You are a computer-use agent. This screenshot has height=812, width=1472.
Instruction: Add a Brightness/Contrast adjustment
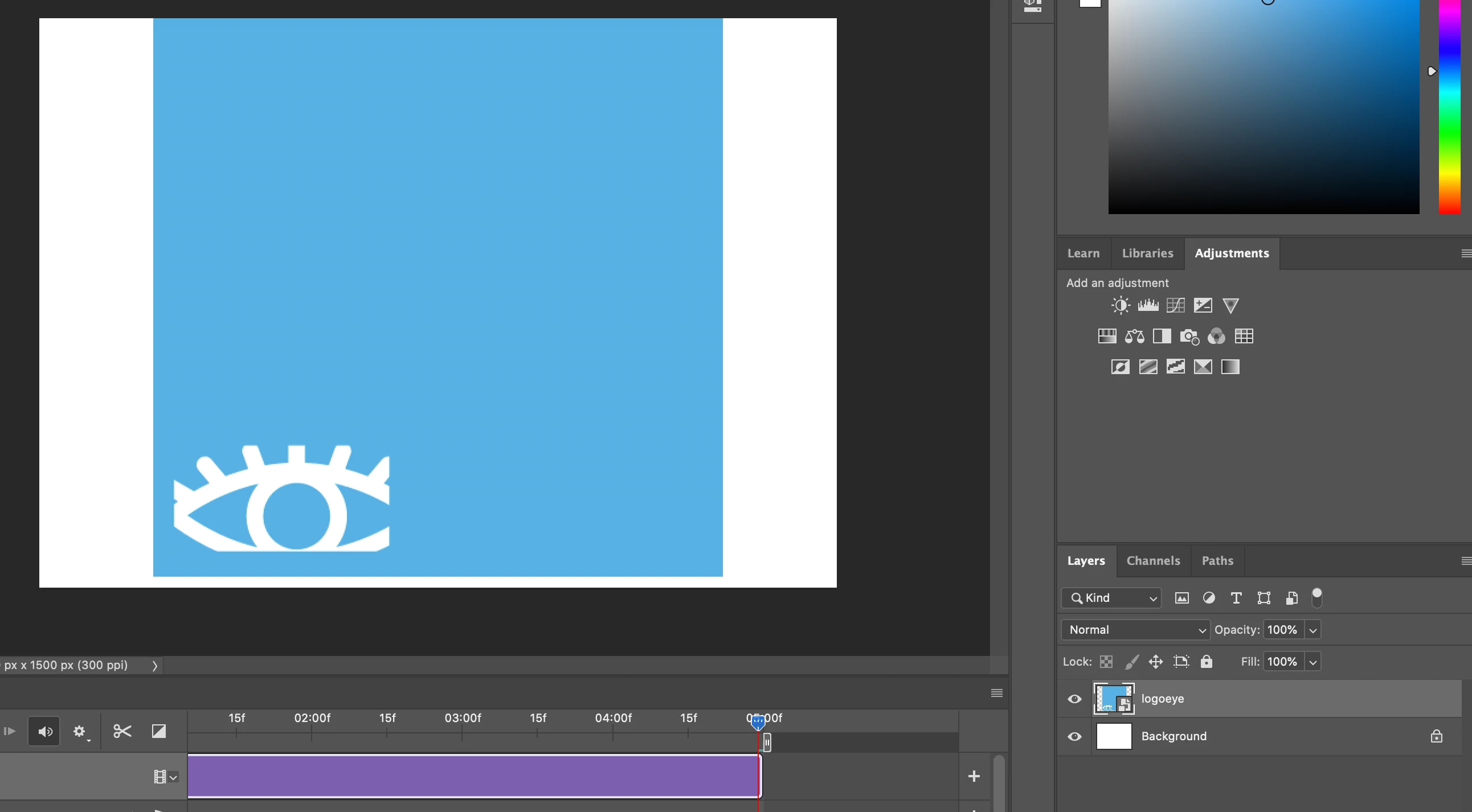click(1121, 306)
